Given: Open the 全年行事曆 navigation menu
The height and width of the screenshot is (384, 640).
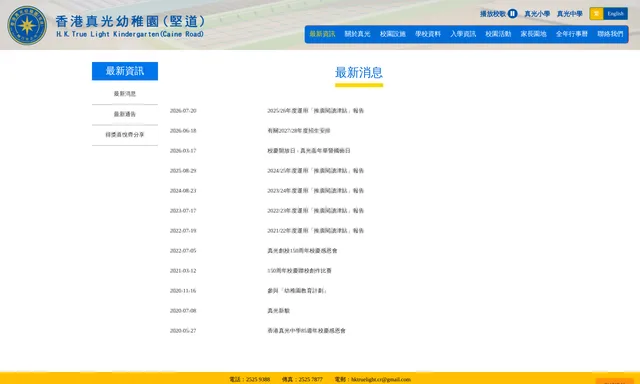Looking at the screenshot, I should pyautogui.click(x=571, y=34).
